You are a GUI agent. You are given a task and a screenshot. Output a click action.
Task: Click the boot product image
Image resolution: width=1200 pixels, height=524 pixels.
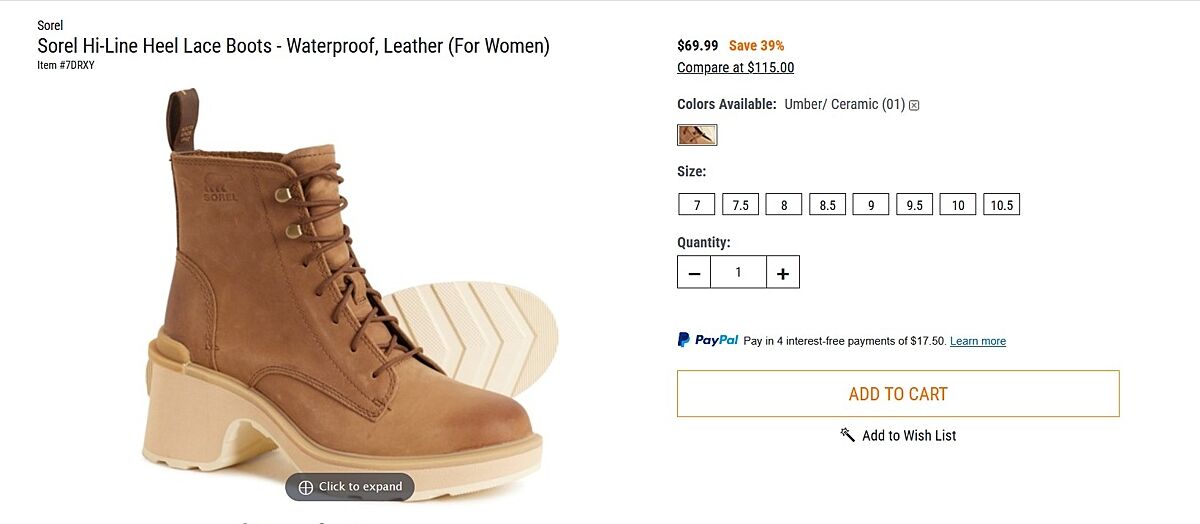point(340,290)
